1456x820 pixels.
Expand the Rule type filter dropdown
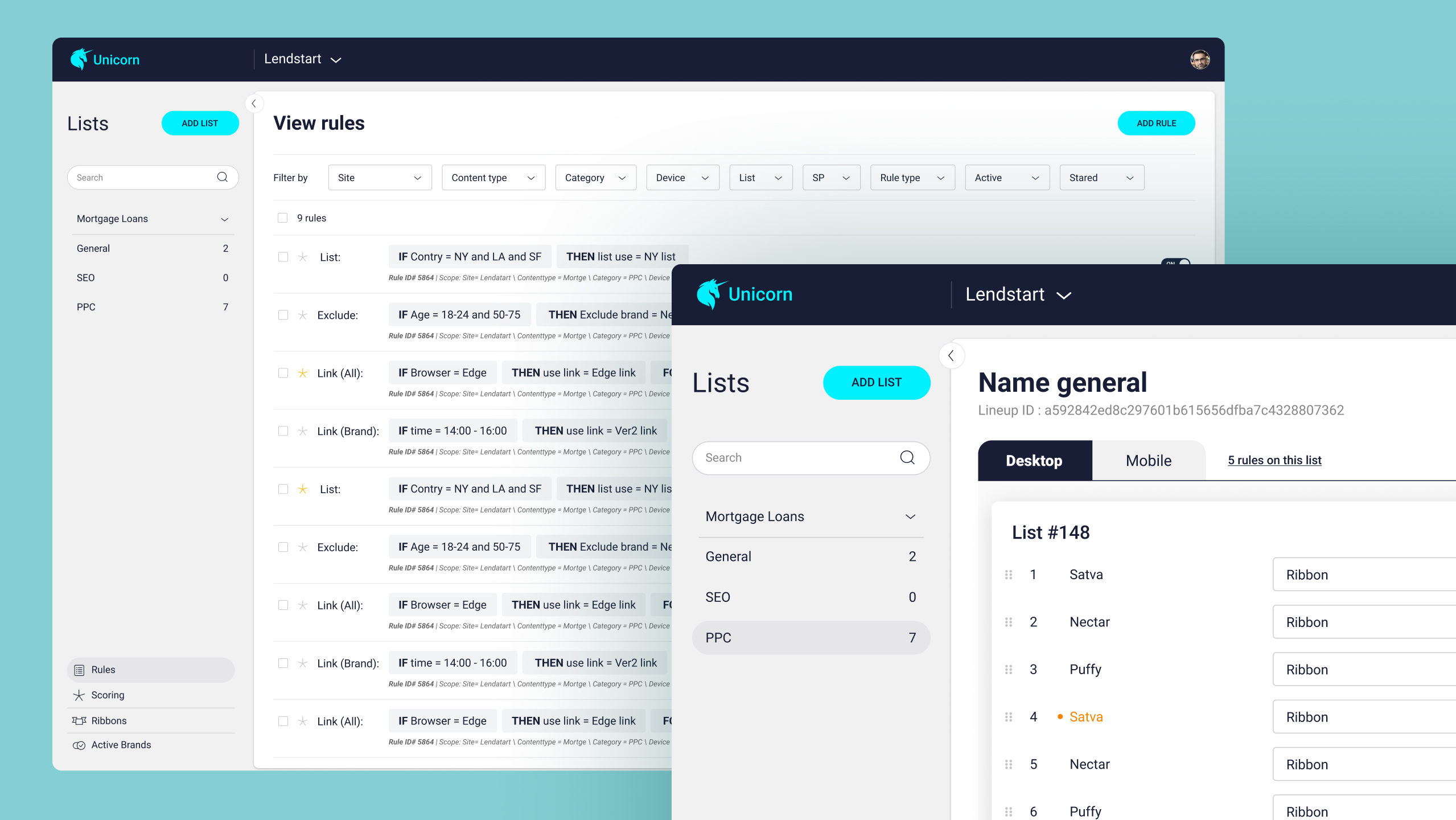click(x=912, y=178)
